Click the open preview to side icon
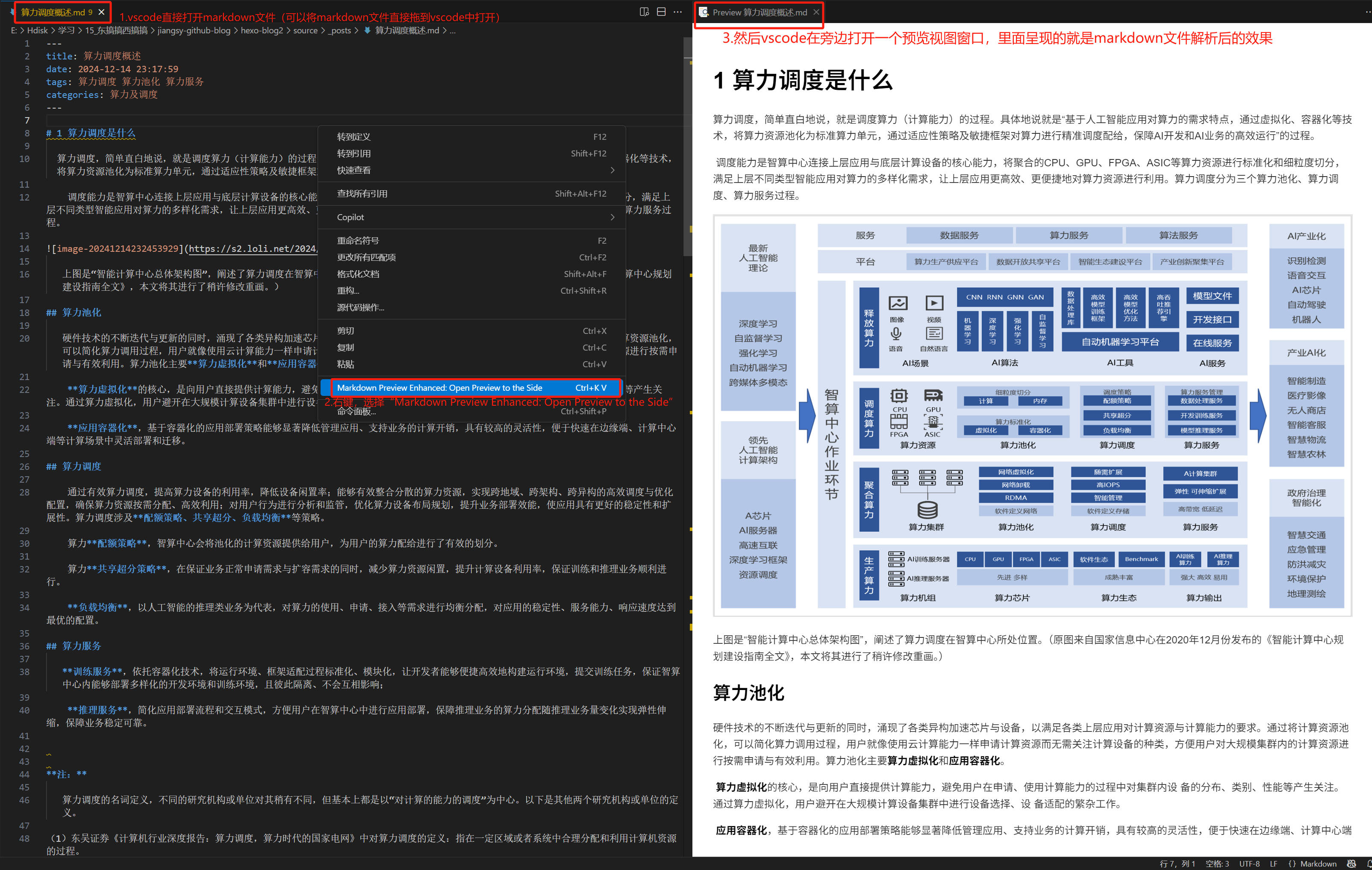The height and width of the screenshot is (870, 1372). (x=645, y=12)
